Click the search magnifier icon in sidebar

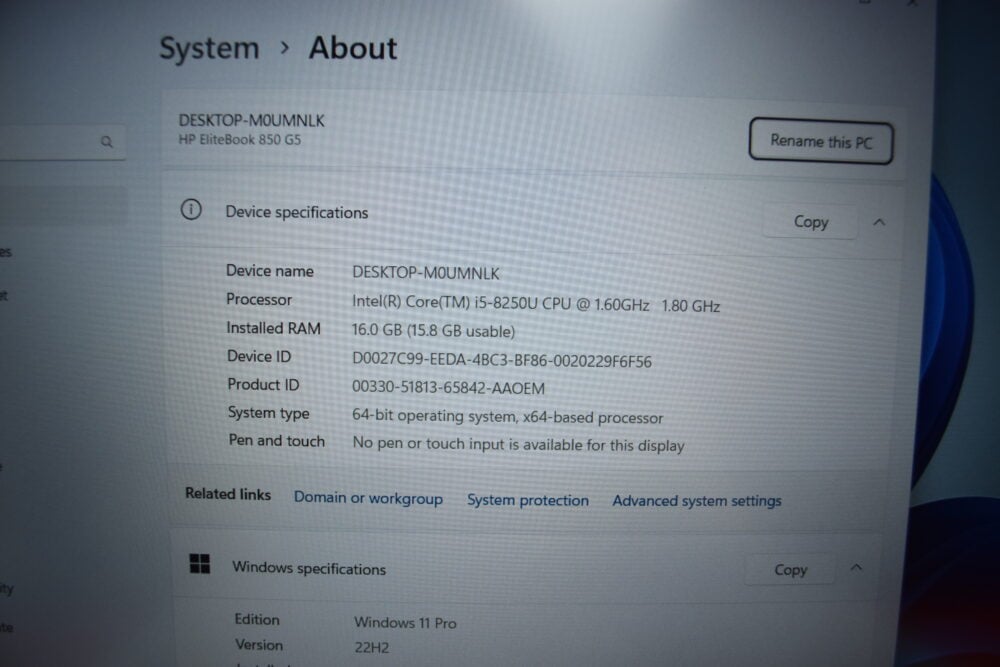(x=107, y=142)
